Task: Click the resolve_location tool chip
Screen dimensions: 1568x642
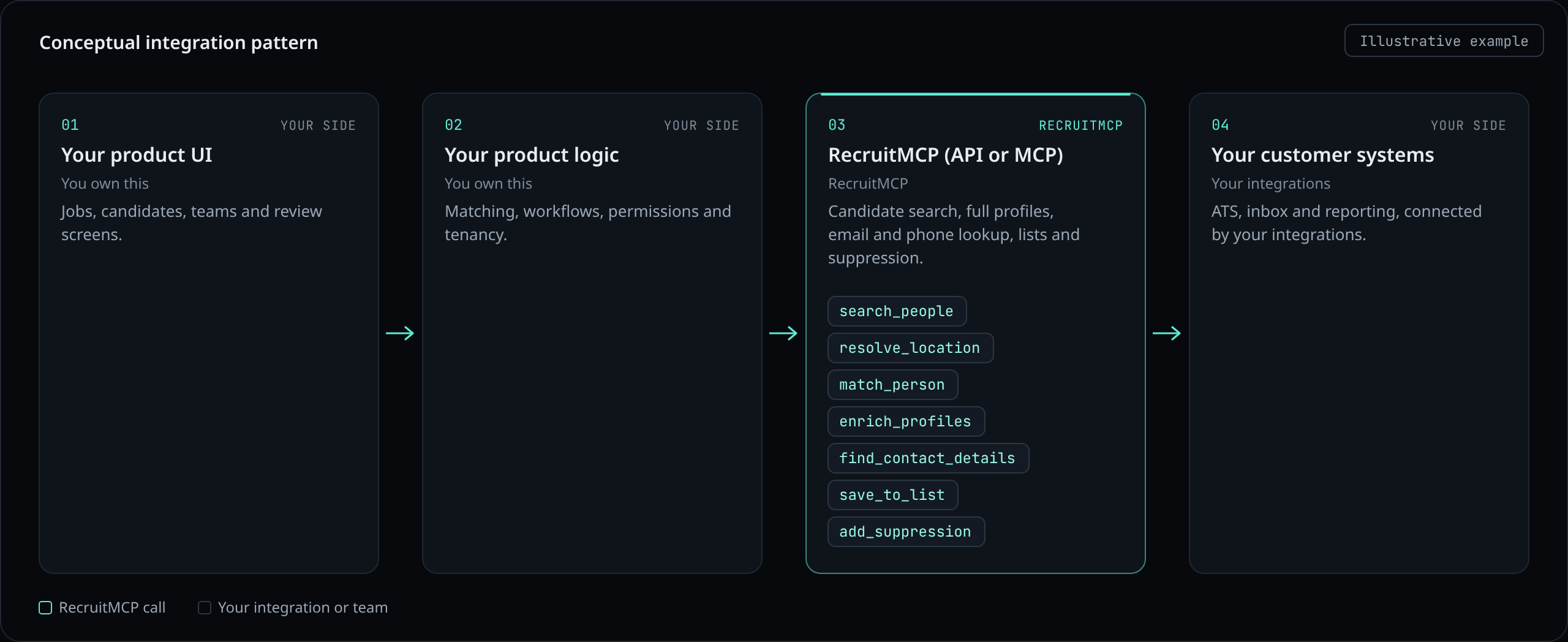Action: pyautogui.click(x=910, y=348)
